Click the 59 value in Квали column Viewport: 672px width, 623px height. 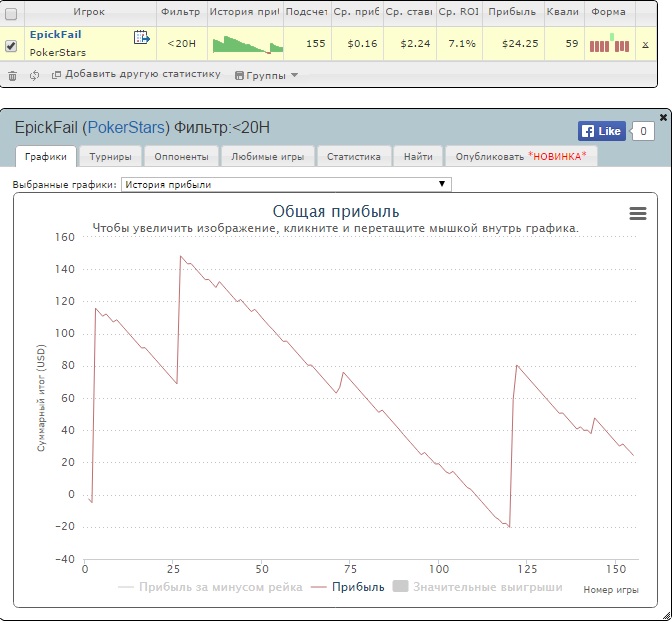(572, 44)
